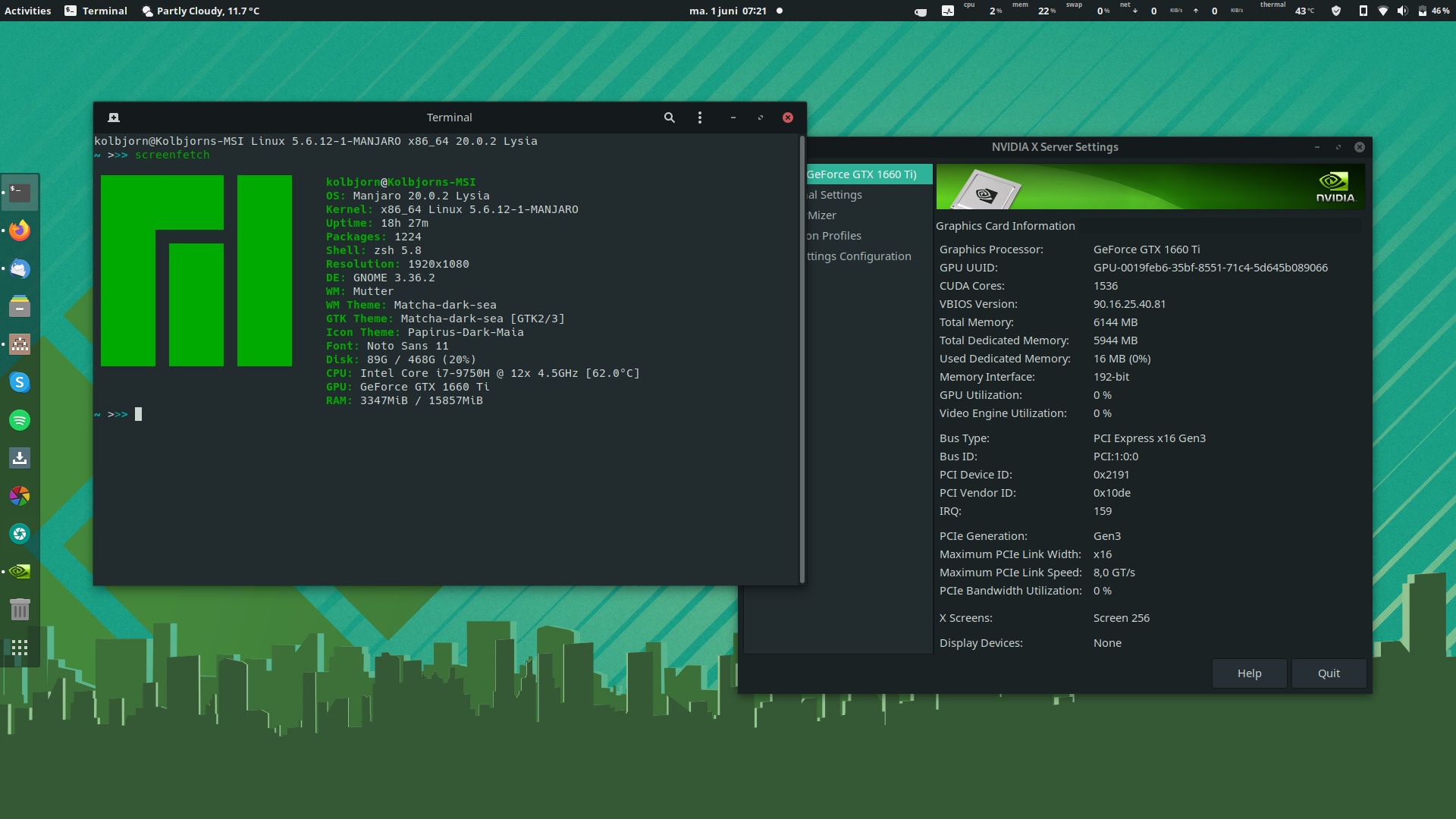
Task: Open the NVIDIA Settings icon in the dock
Action: point(19,571)
